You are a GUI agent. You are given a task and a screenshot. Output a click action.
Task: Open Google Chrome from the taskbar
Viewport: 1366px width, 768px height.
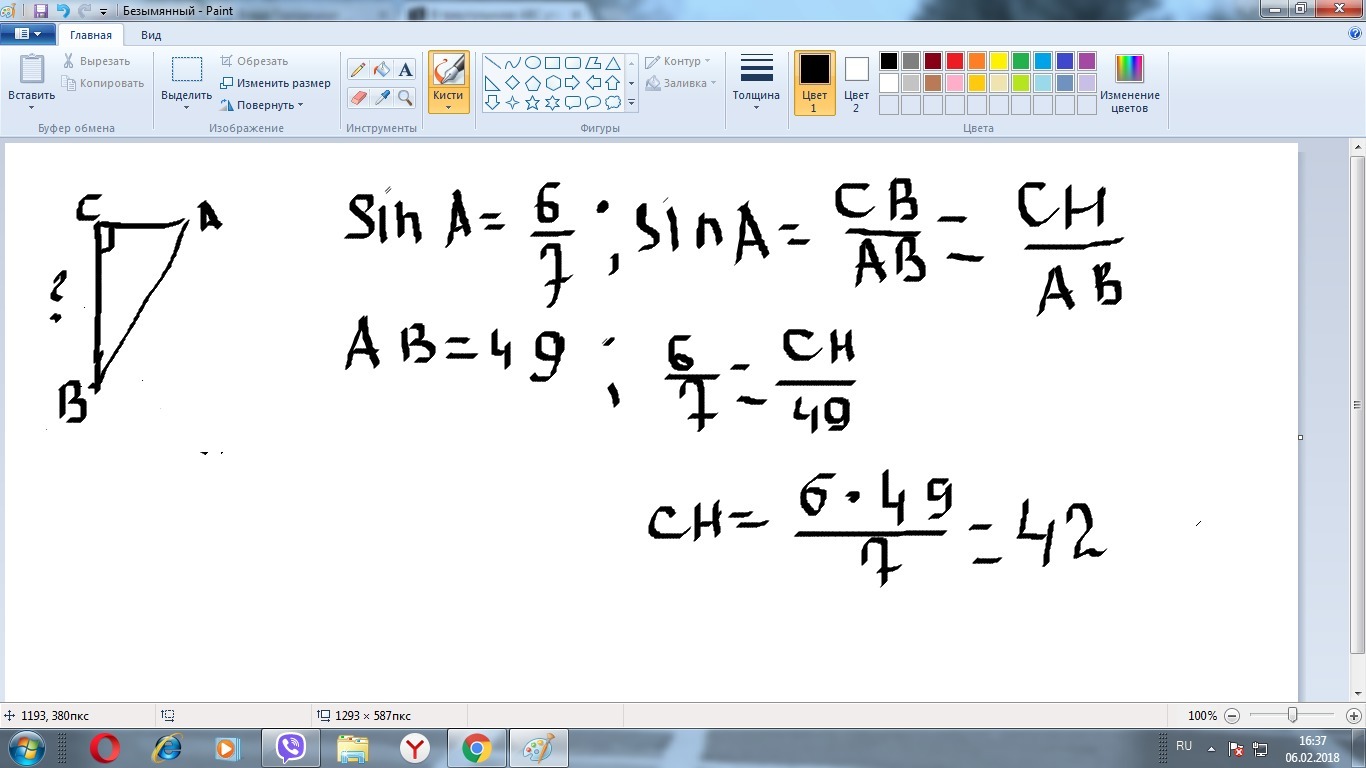pos(476,747)
